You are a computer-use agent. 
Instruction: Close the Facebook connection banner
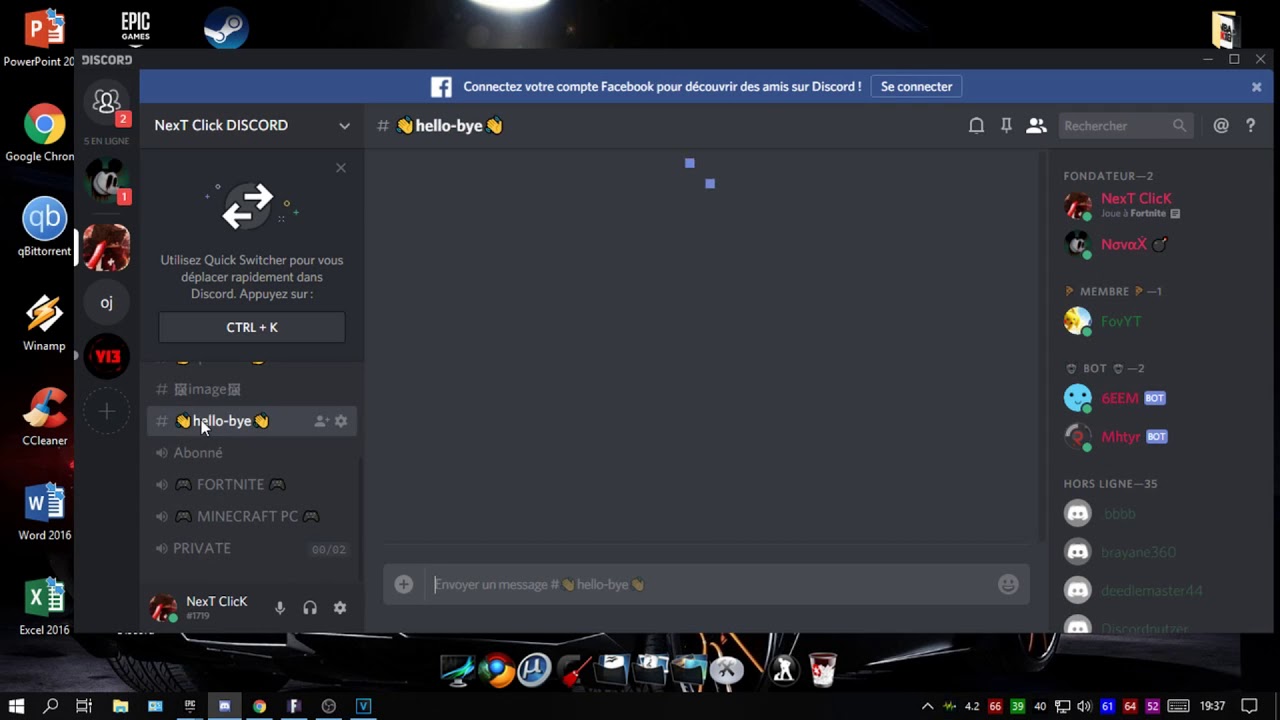pos(1256,87)
